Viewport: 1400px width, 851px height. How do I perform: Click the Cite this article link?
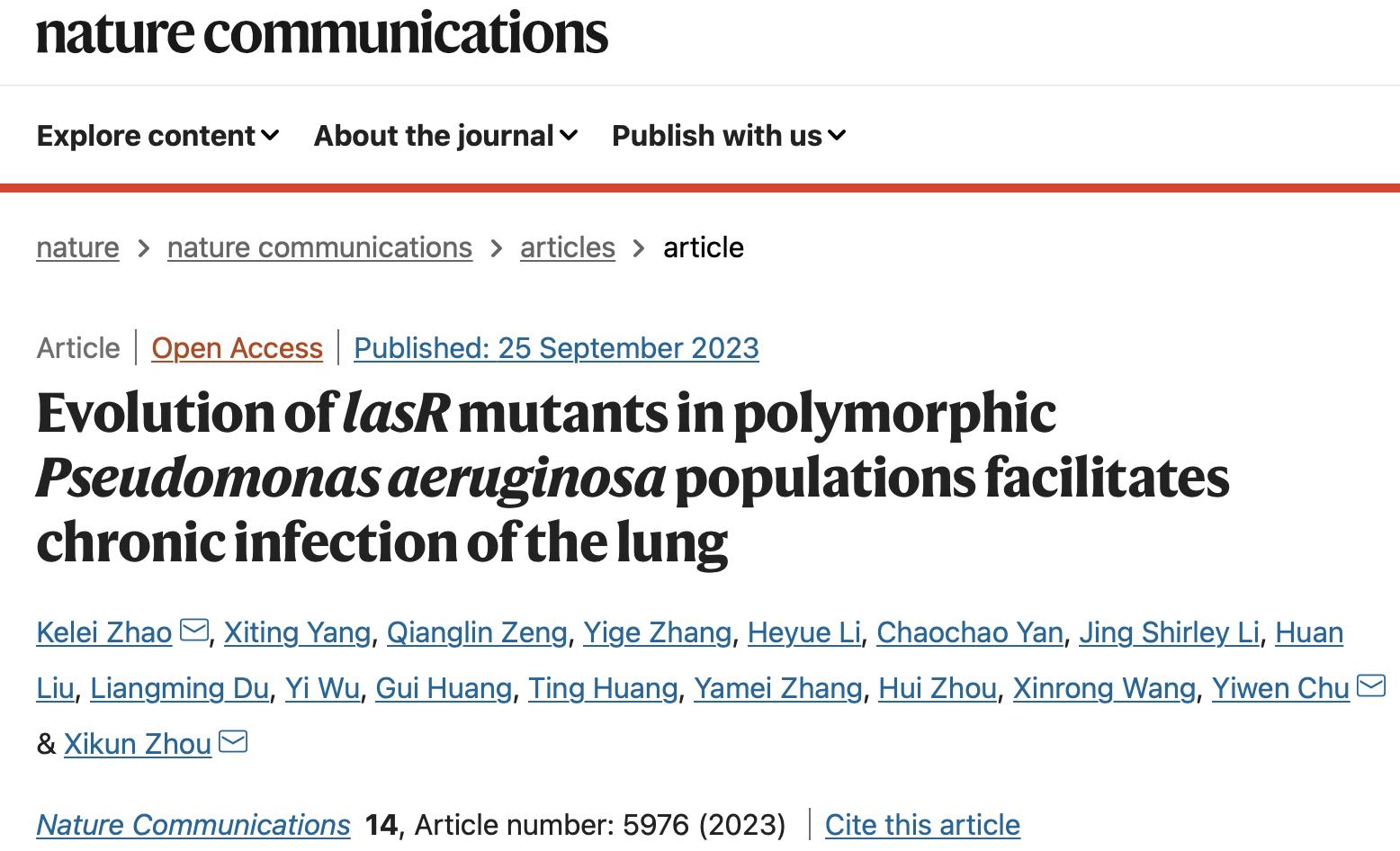[922, 825]
